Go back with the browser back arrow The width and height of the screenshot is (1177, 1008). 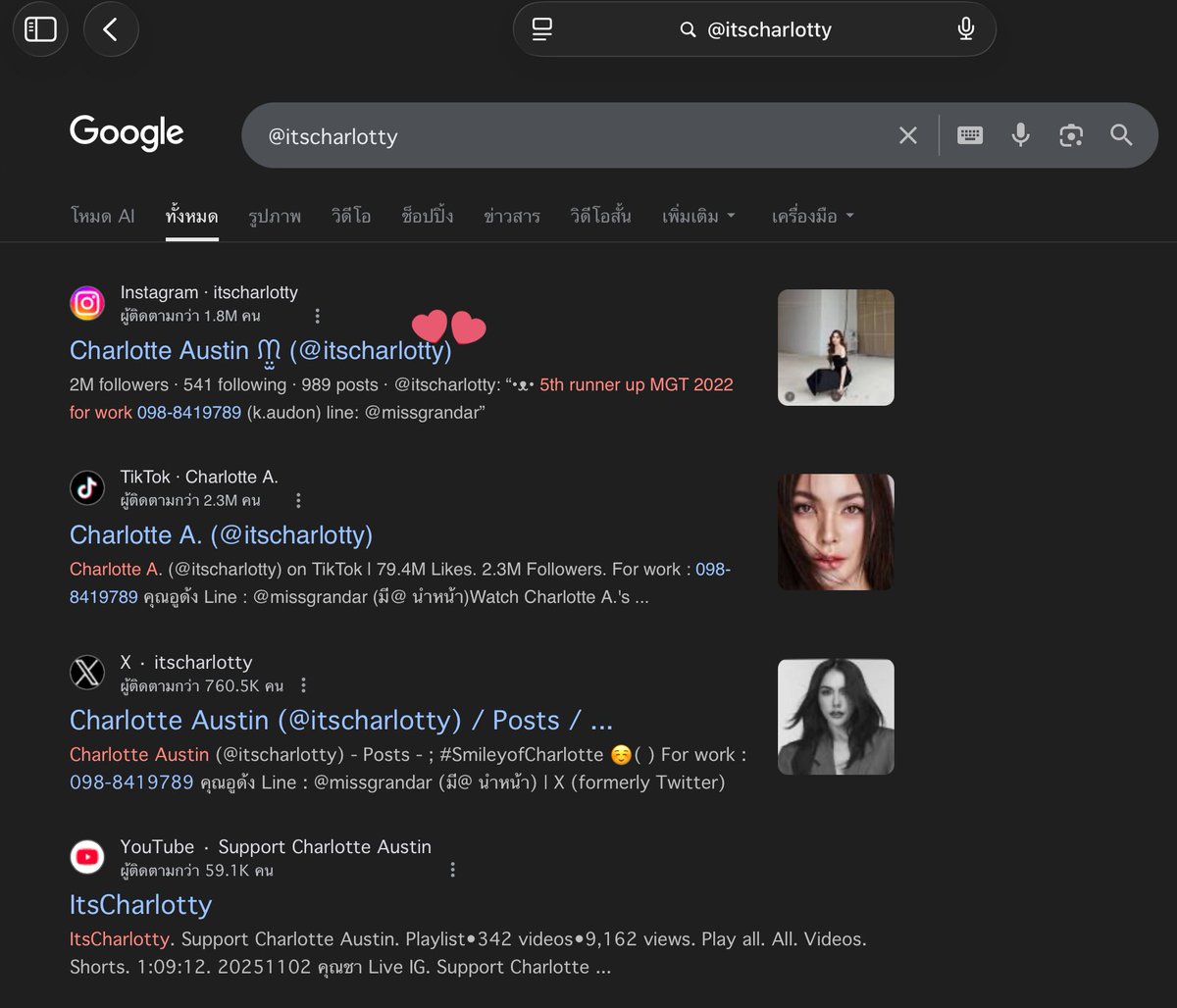[111, 29]
